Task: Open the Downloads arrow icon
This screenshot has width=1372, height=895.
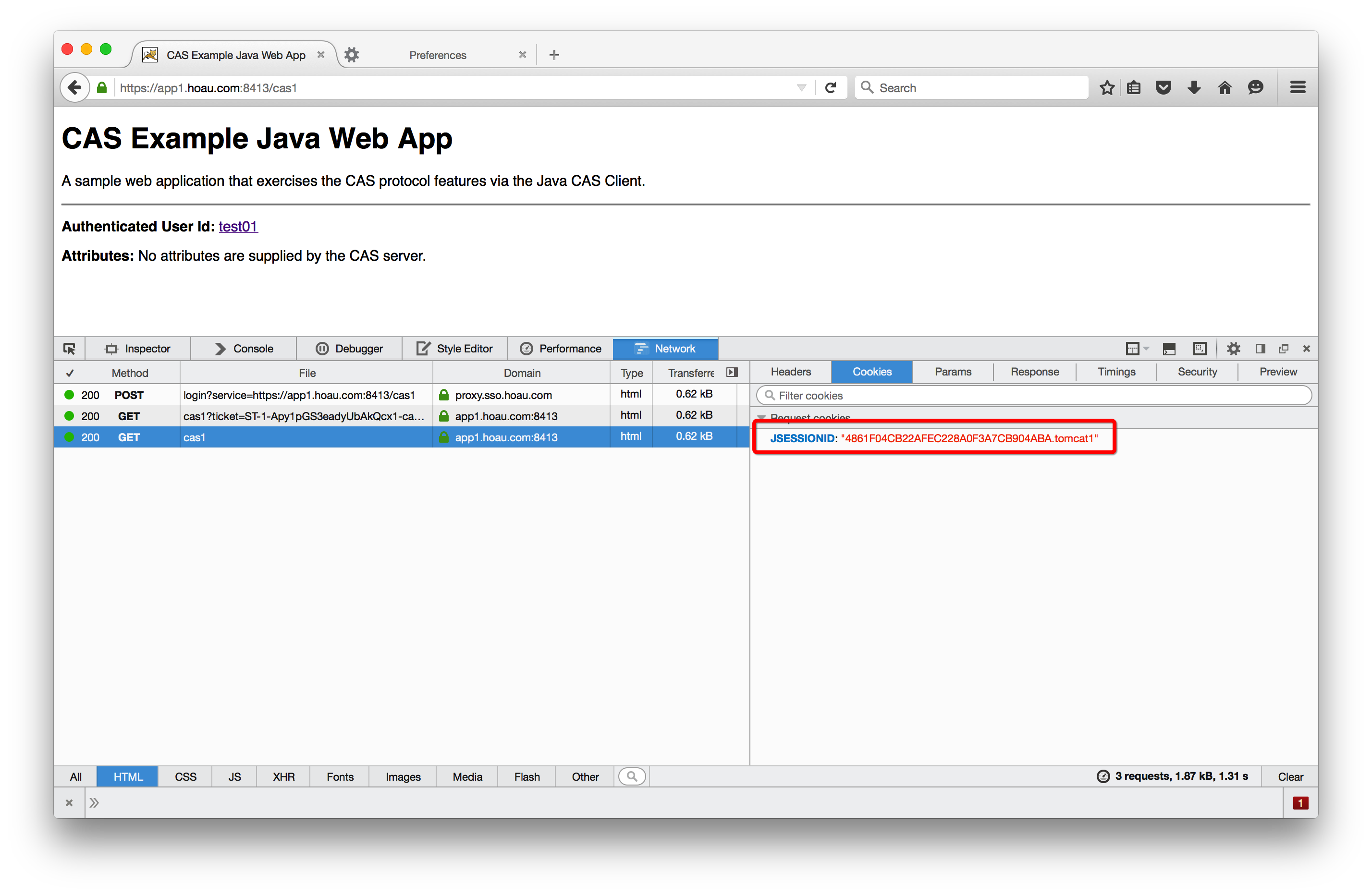Action: pyautogui.click(x=1194, y=87)
